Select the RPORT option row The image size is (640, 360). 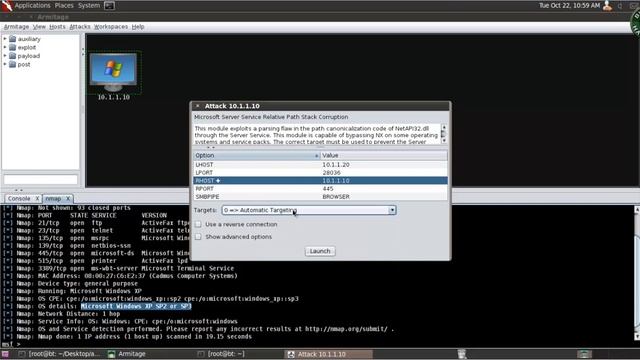click(320, 189)
